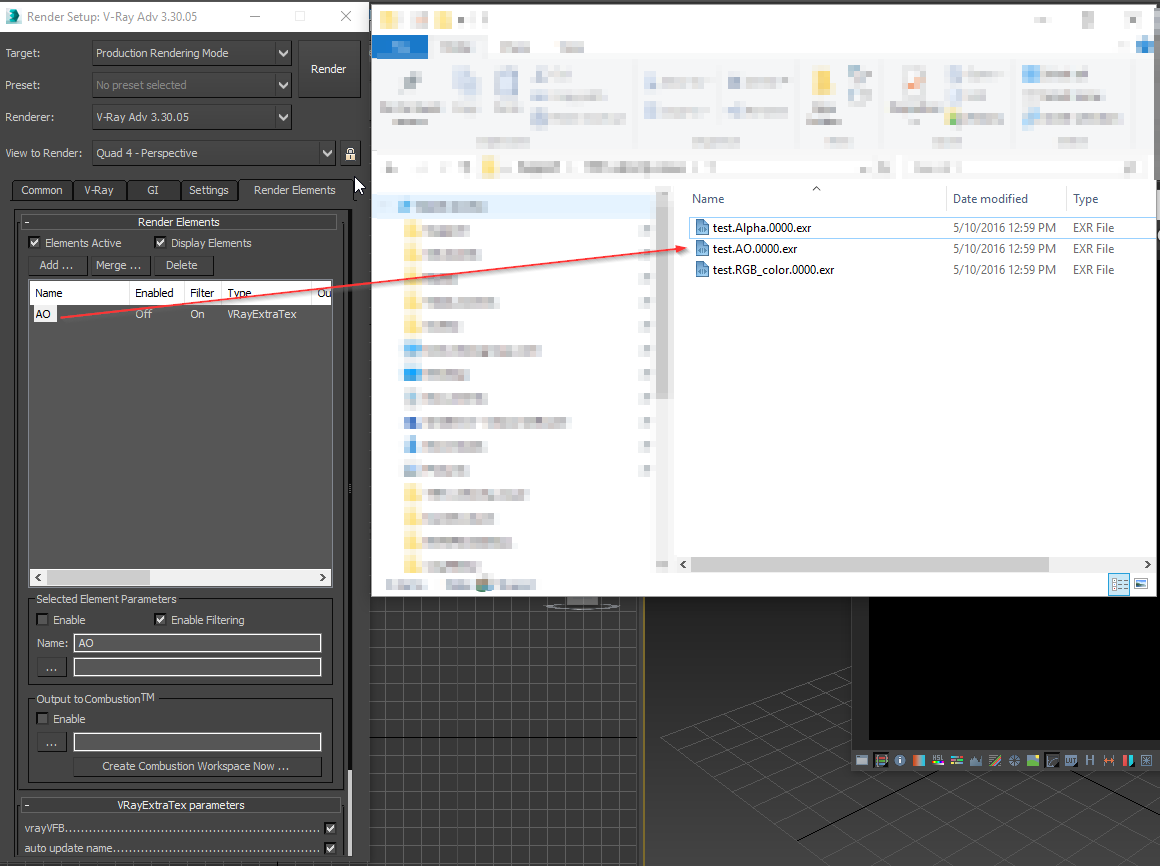Toggle curves striped icon in VFB toolbar
The height and width of the screenshot is (866, 1160).
pyautogui.click(x=995, y=760)
